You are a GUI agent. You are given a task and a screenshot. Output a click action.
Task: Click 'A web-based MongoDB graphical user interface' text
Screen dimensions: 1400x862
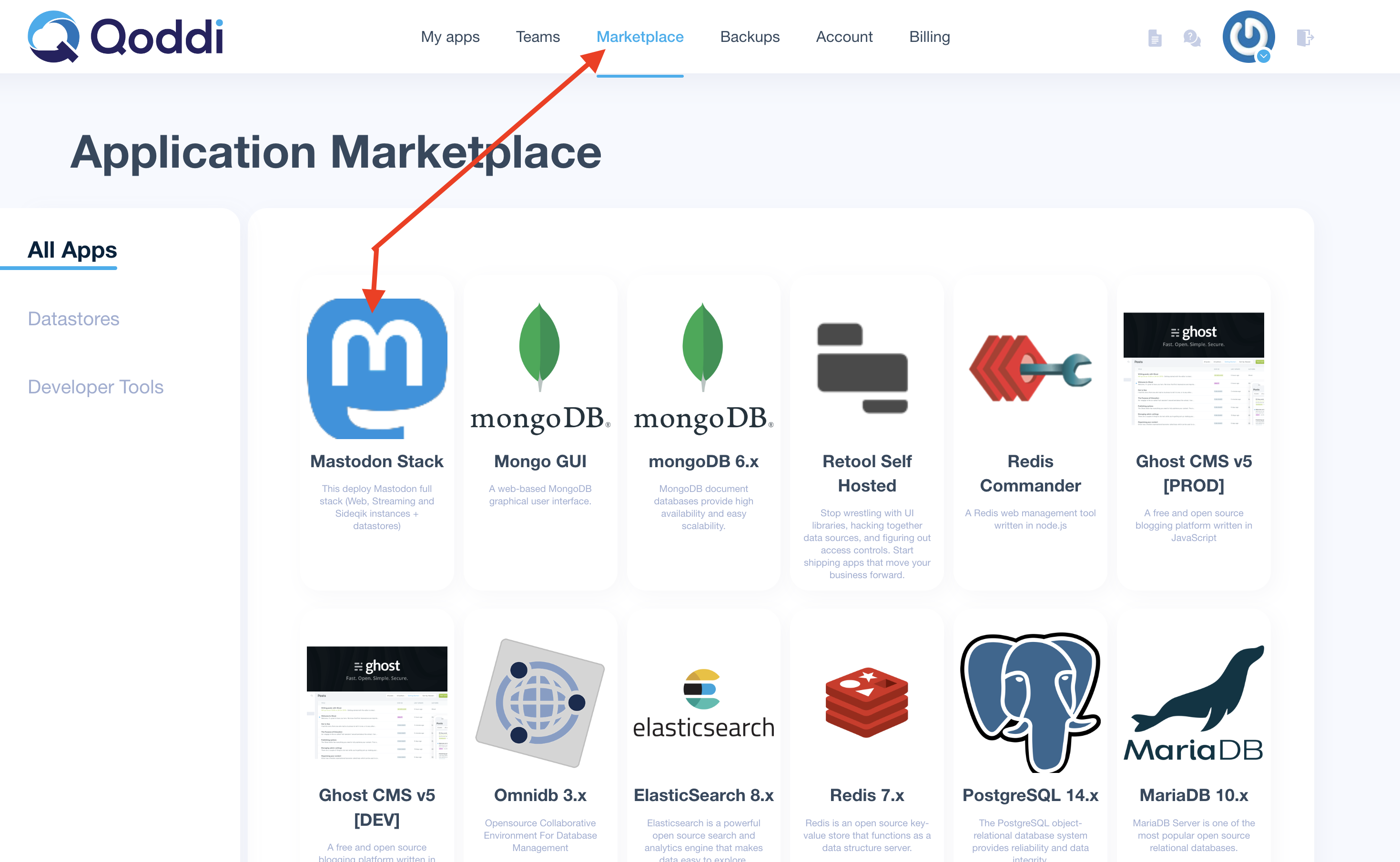[x=540, y=495]
